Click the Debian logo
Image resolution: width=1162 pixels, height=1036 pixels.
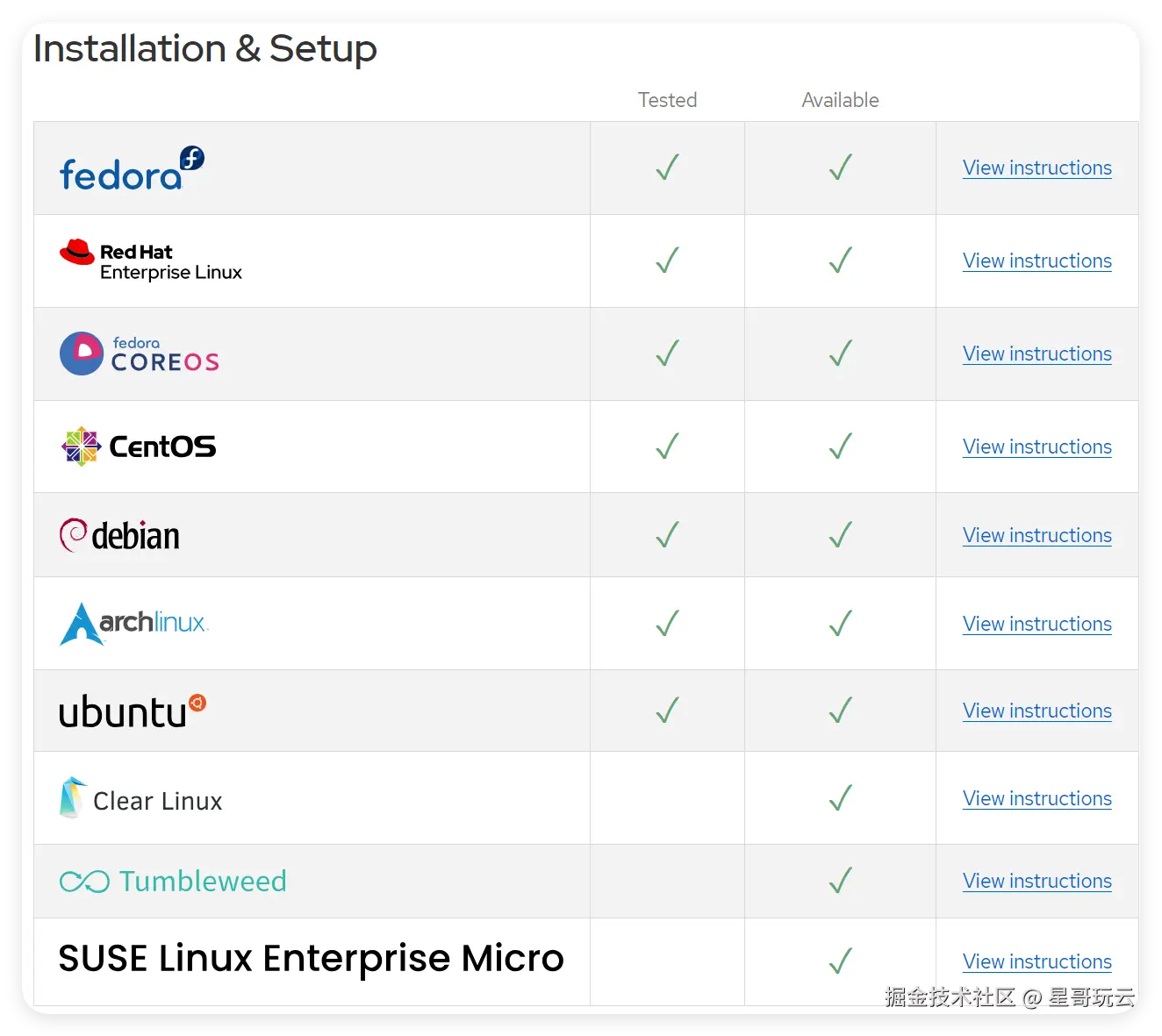(119, 535)
